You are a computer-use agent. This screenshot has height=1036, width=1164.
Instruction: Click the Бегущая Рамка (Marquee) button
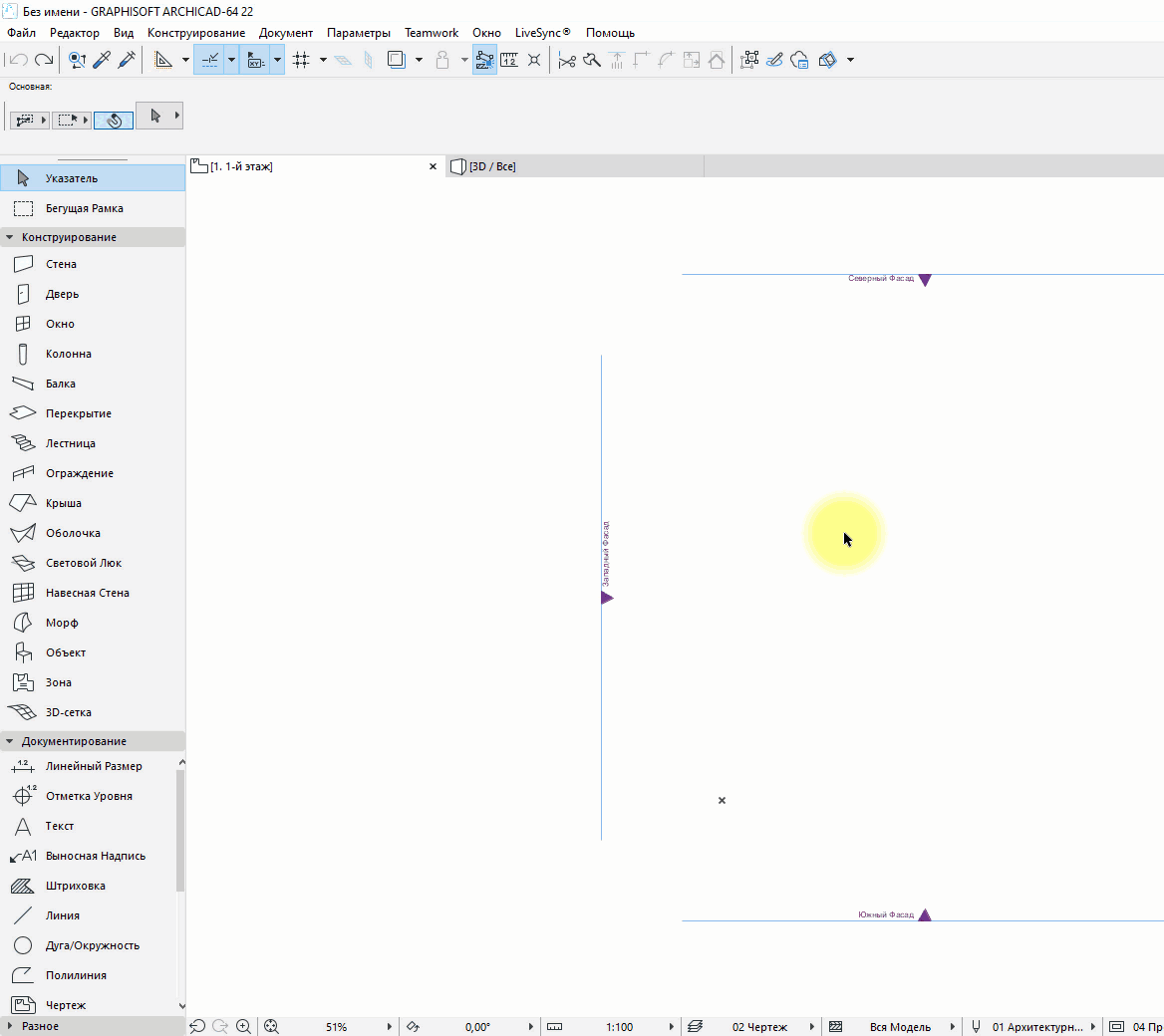(84, 208)
